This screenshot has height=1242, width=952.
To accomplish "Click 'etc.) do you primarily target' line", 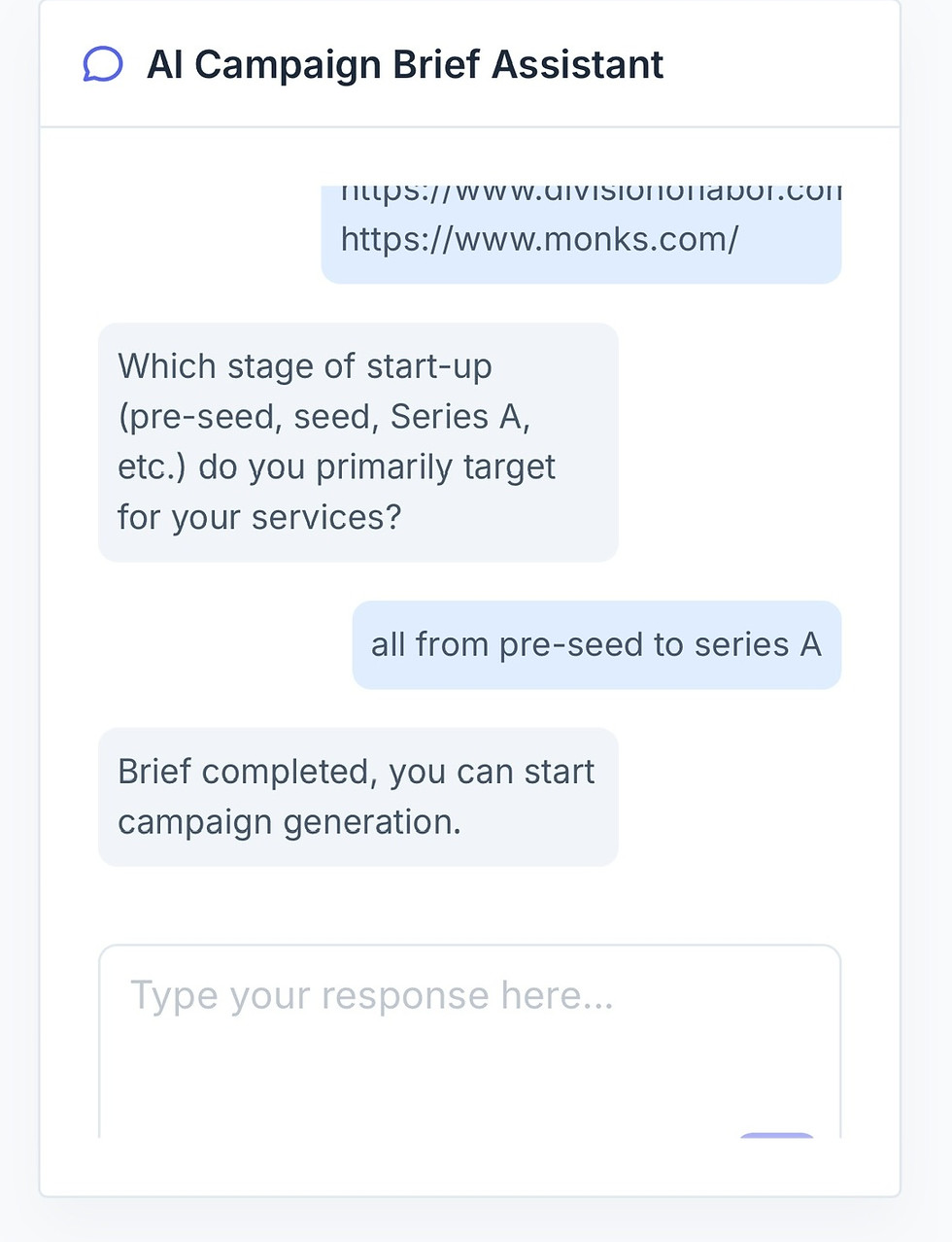I will click(336, 467).
